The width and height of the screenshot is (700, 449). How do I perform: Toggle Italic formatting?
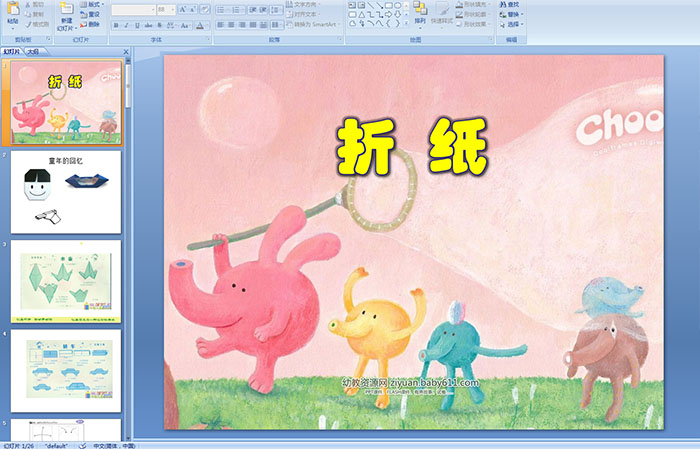click(x=126, y=25)
